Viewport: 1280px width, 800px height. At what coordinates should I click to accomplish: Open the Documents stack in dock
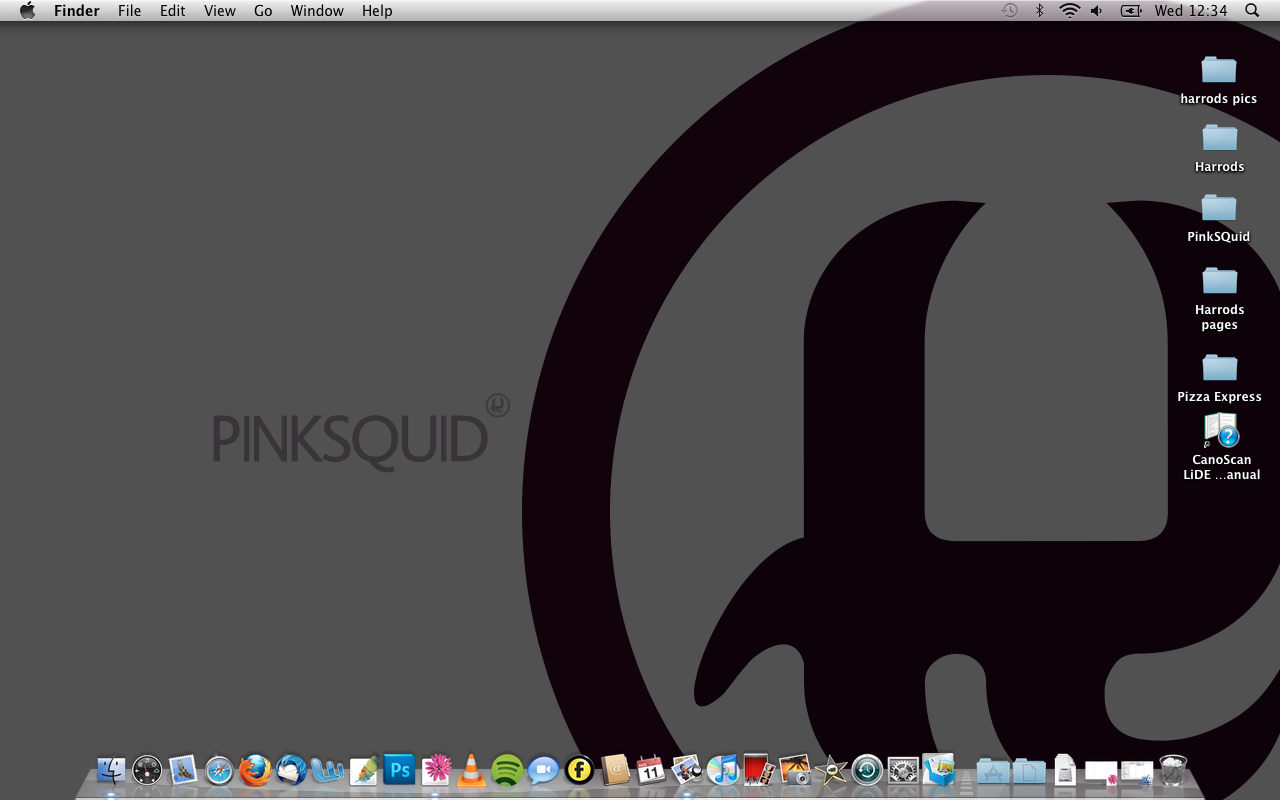pyautogui.click(x=1029, y=770)
